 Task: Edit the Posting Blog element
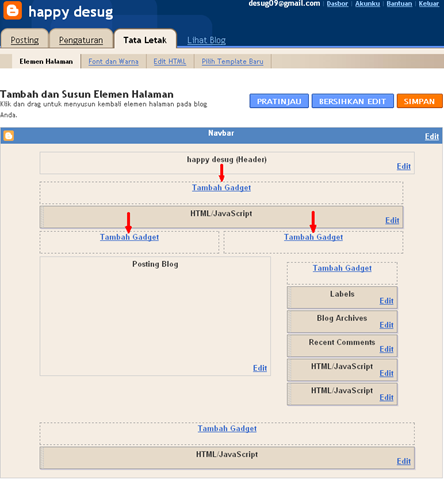click(260, 368)
